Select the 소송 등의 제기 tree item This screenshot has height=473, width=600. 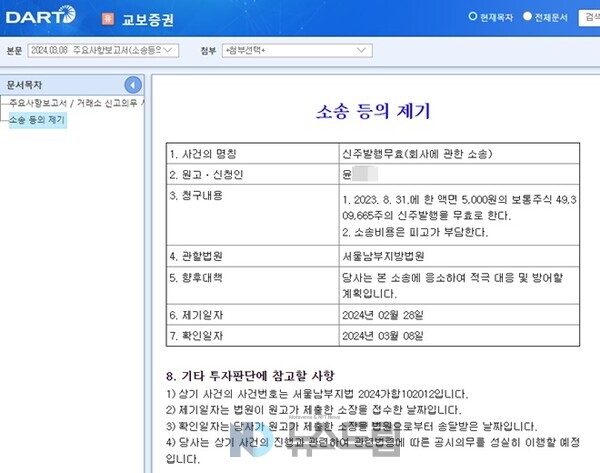pos(38,120)
